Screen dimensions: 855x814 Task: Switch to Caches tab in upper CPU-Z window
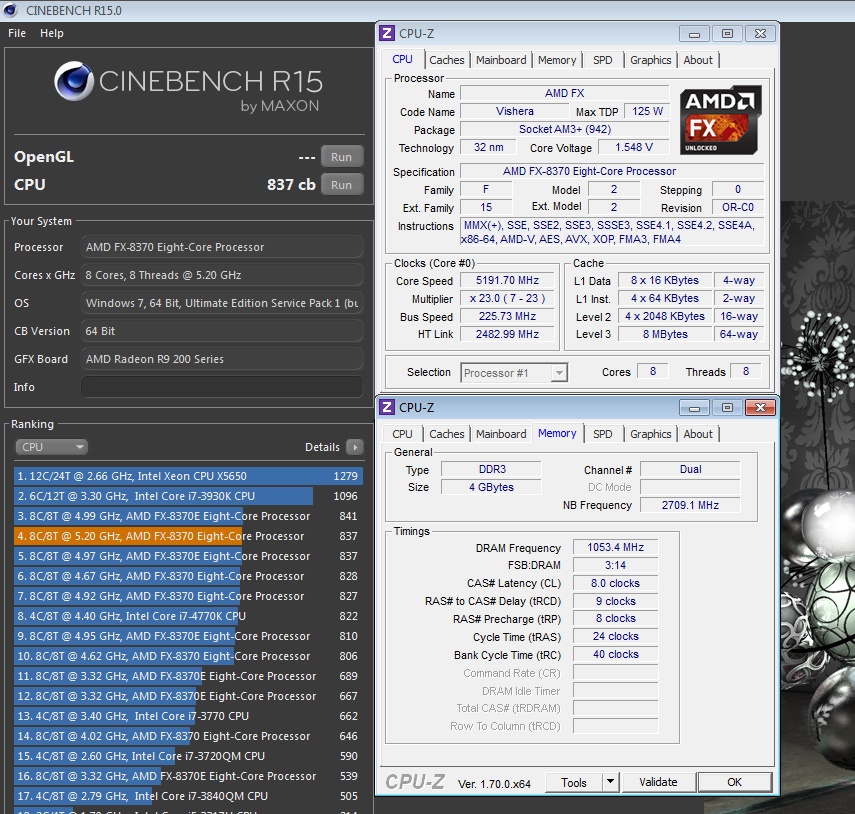tap(447, 60)
